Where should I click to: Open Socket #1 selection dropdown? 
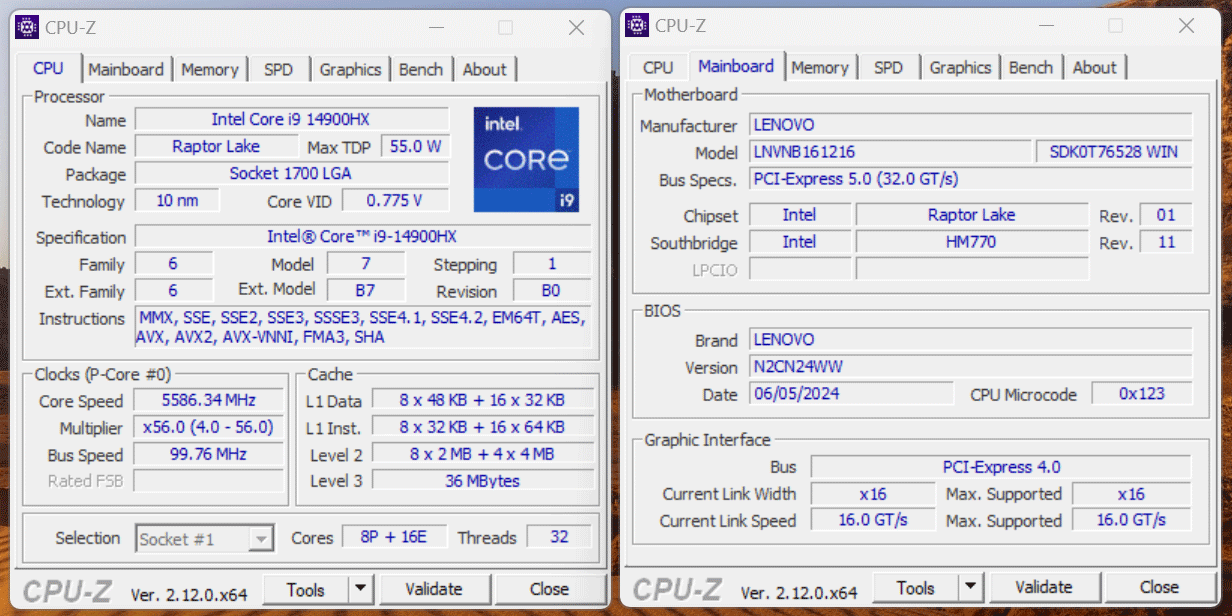(x=204, y=538)
